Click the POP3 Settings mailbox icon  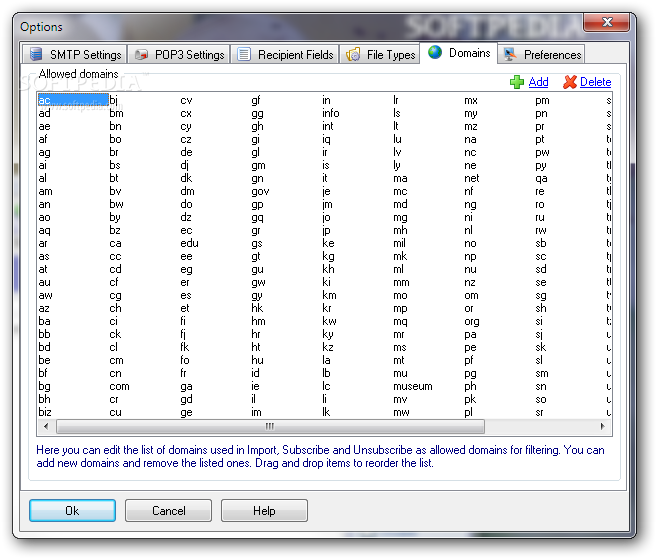142,54
